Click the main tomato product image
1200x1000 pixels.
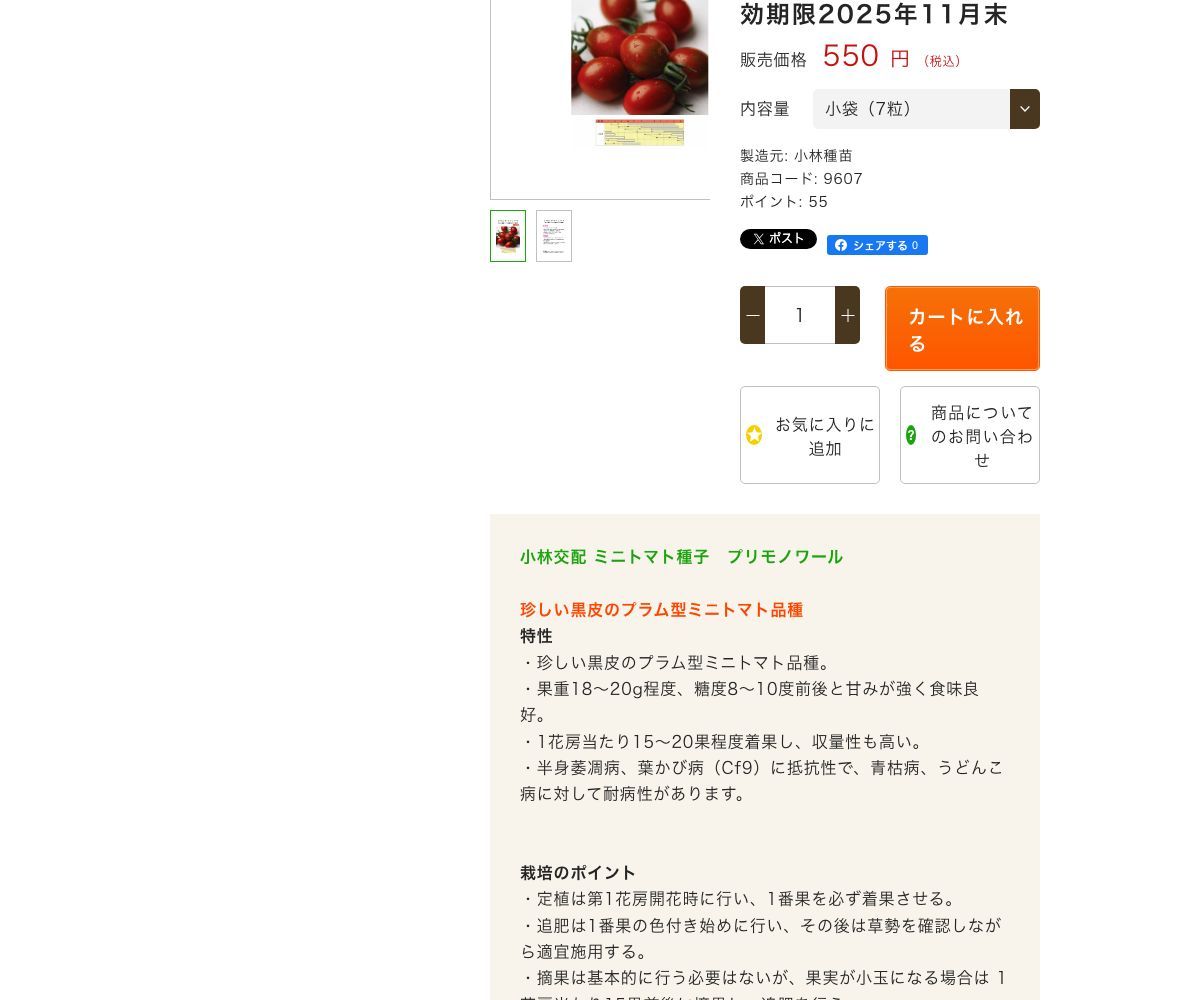click(640, 57)
